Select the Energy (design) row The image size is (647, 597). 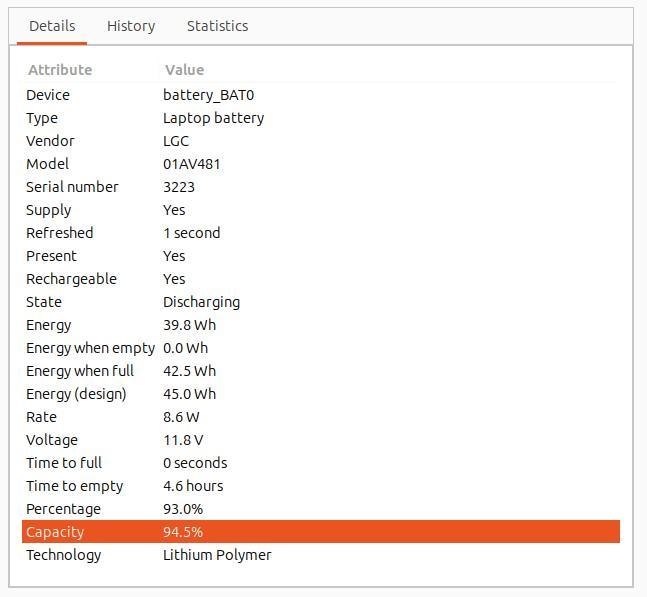click(321, 394)
